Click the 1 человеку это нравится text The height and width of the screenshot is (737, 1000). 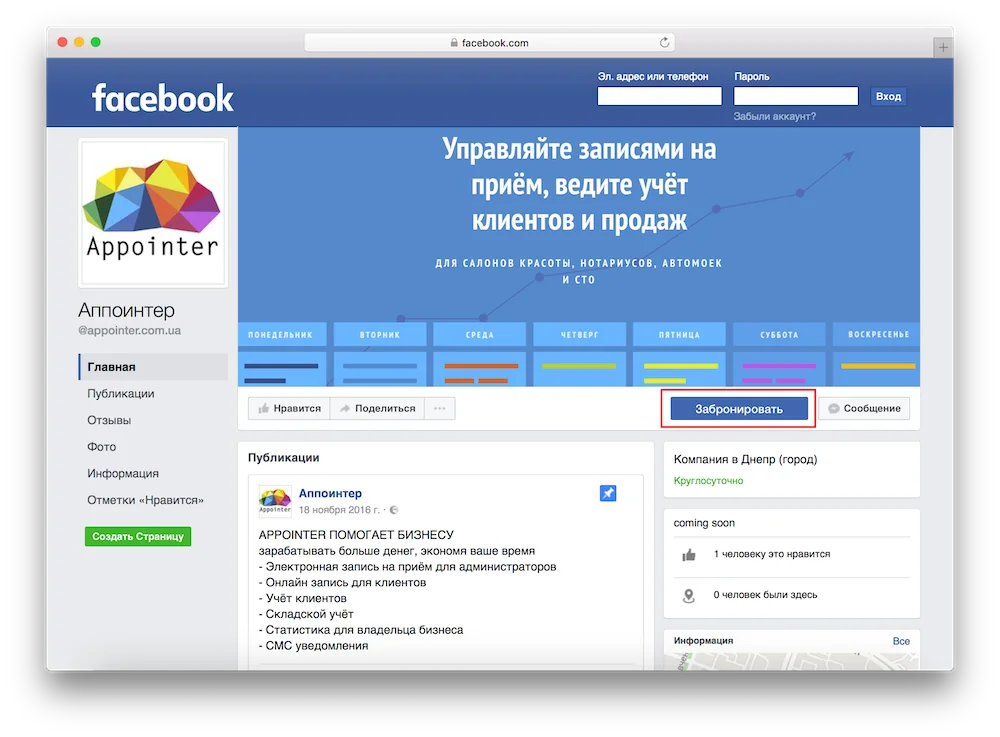772,554
